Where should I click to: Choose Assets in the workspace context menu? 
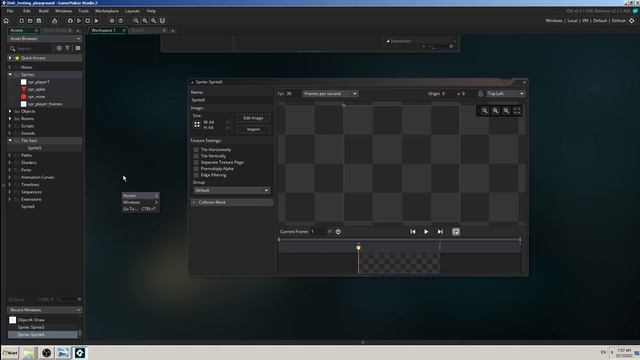(140, 196)
